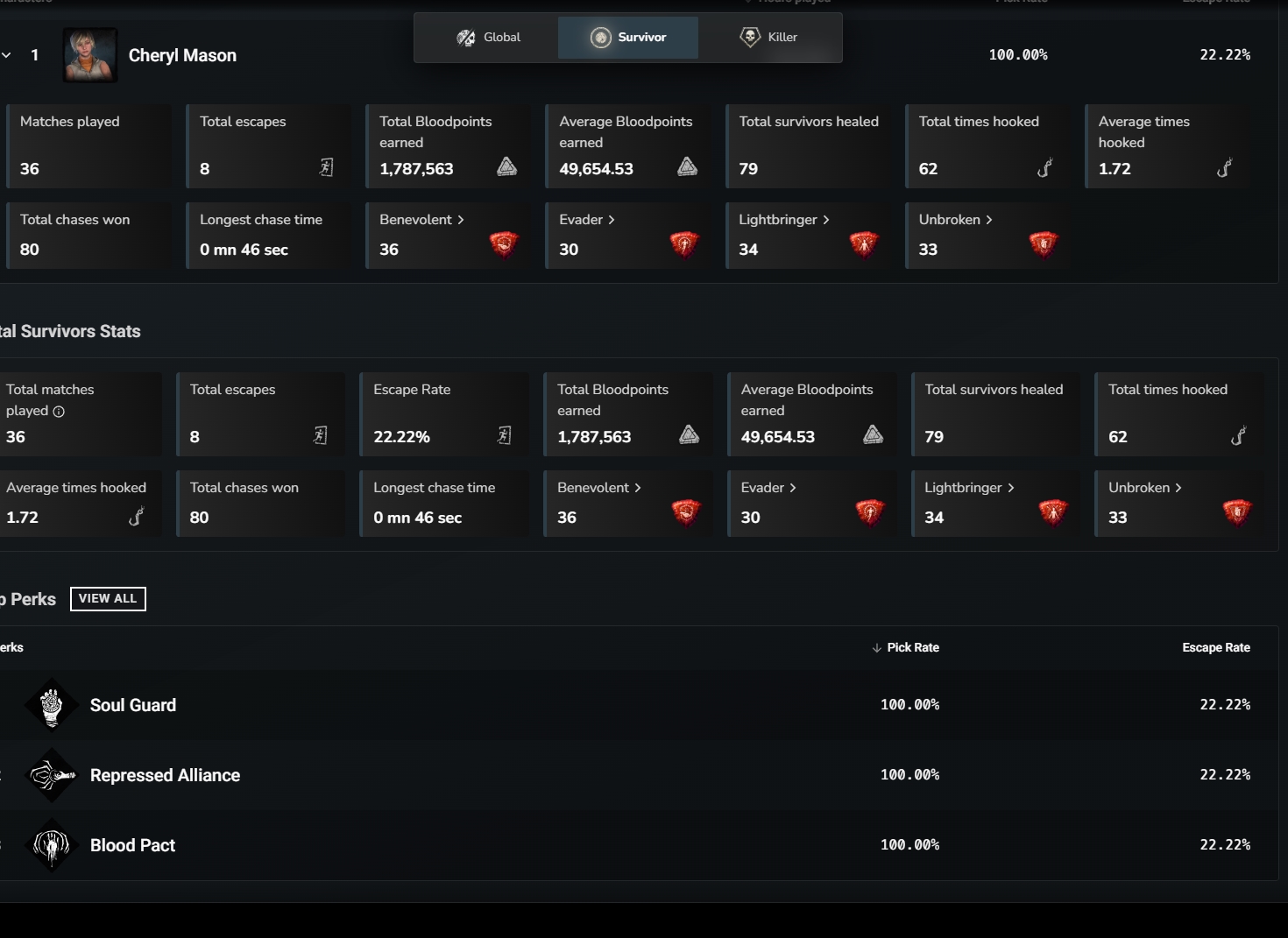
Task: Open the Blood Pact perk name
Action: [x=132, y=845]
